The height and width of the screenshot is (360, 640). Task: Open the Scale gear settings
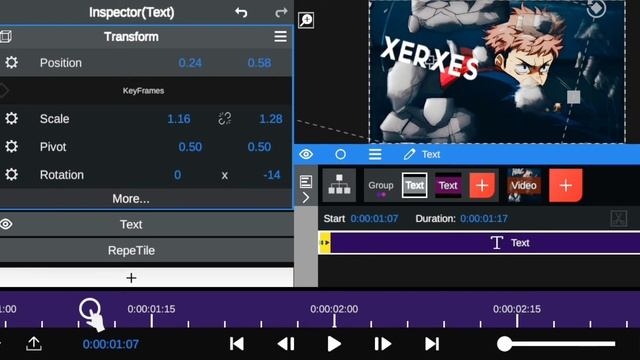pos(11,118)
